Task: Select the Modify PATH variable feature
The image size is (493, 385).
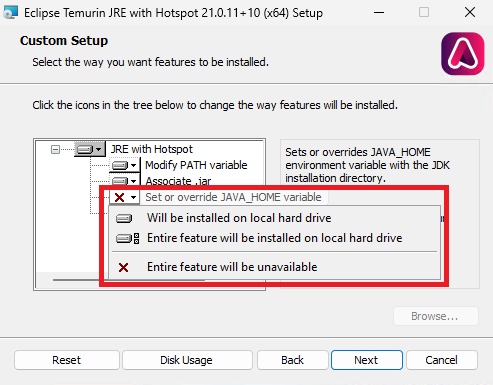Action: click(x=196, y=165)
